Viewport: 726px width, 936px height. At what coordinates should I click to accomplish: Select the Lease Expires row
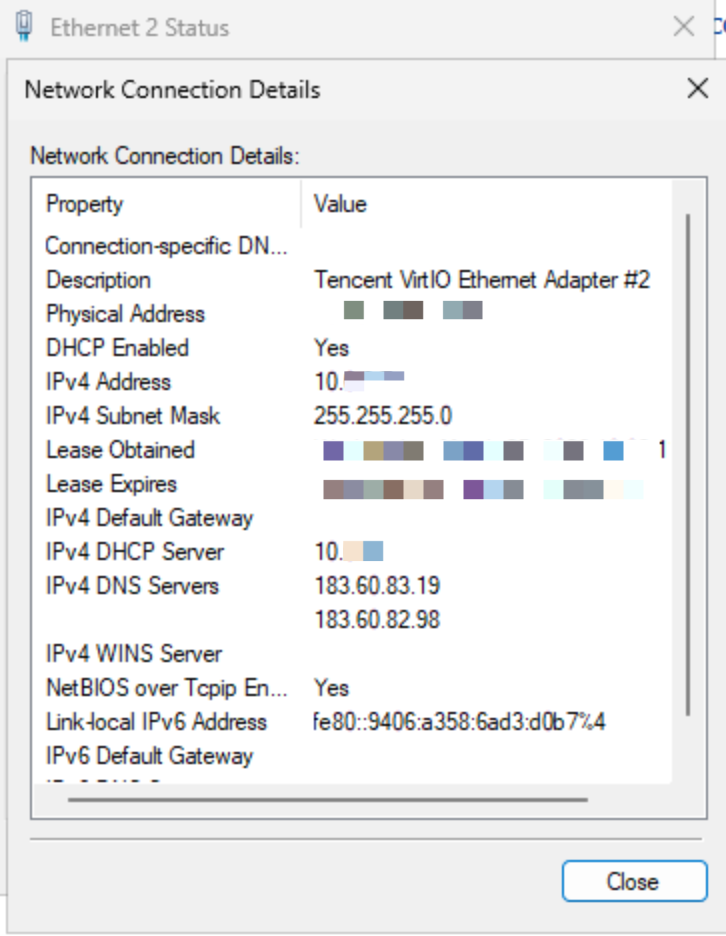pos(111,484)
